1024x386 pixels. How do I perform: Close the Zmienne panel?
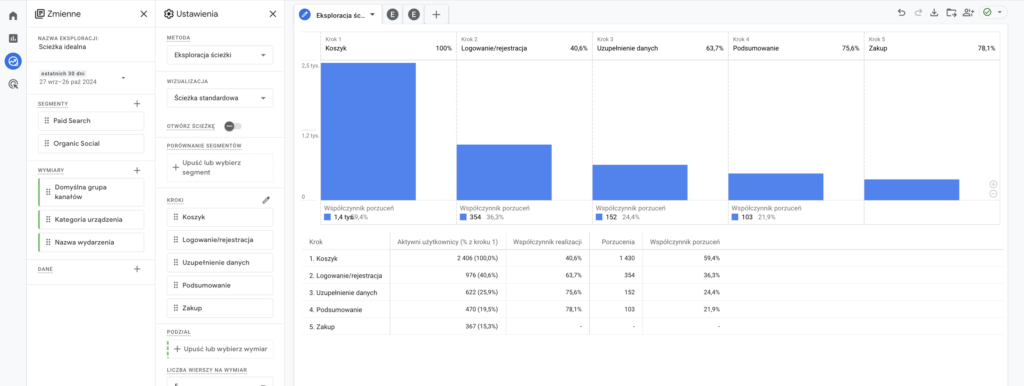[144, 14]
